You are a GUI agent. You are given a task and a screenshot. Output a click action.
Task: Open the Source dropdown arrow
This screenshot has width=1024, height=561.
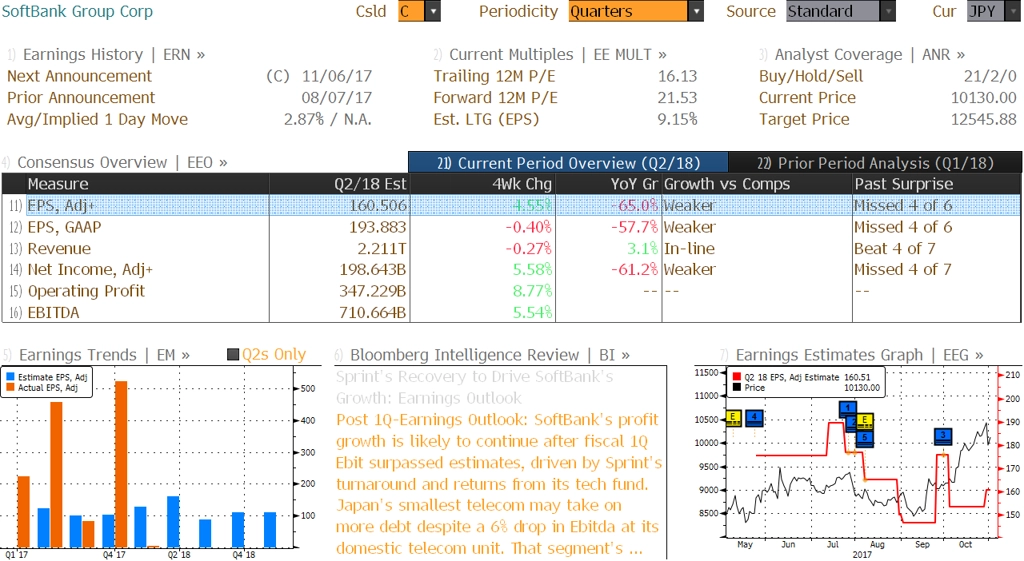coord(888,11)
